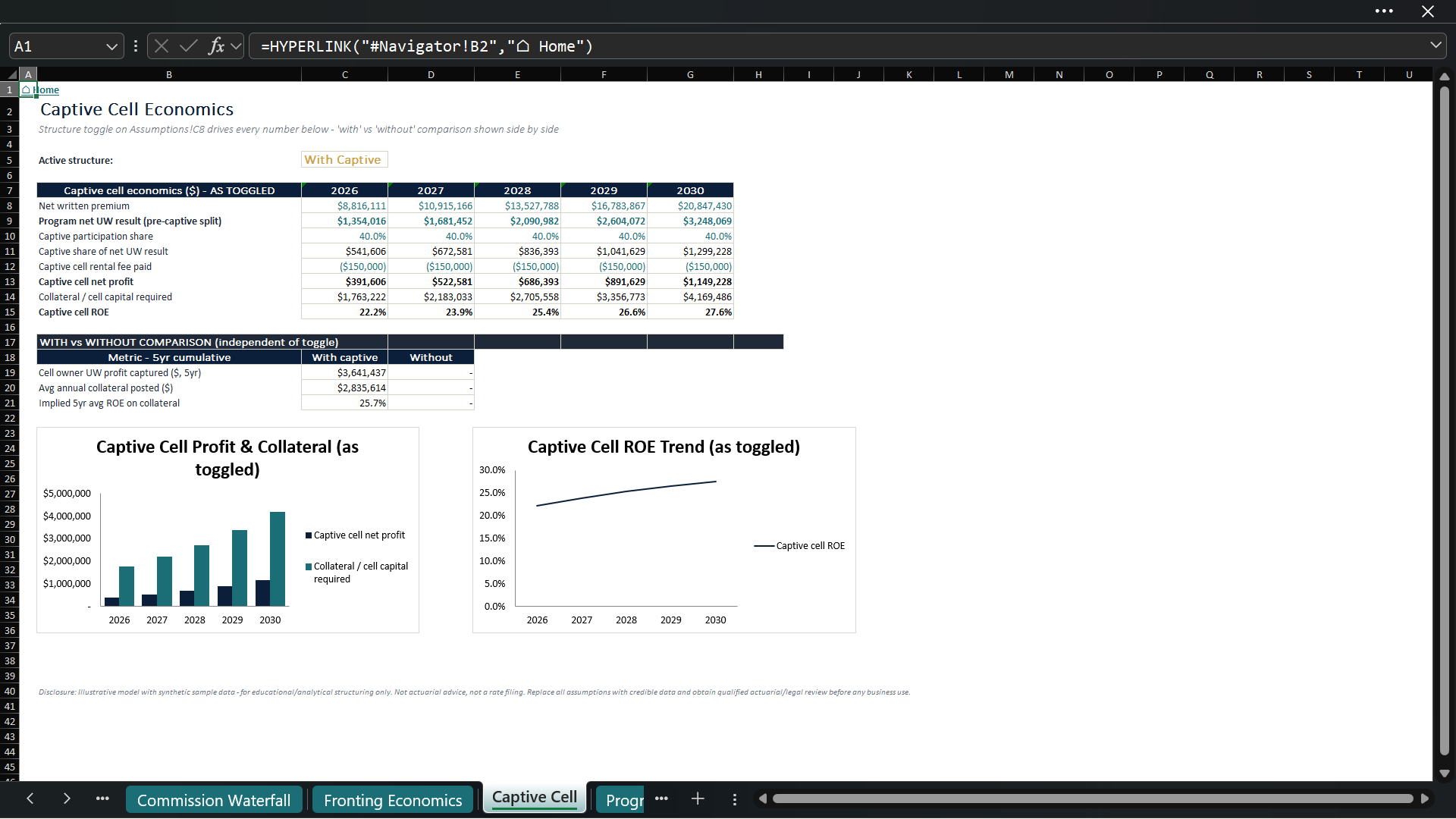Viewport: 1456px width, 819px height.
Task: Open the sheet tab options vertical dots
Action: click(x=734, y=799)
